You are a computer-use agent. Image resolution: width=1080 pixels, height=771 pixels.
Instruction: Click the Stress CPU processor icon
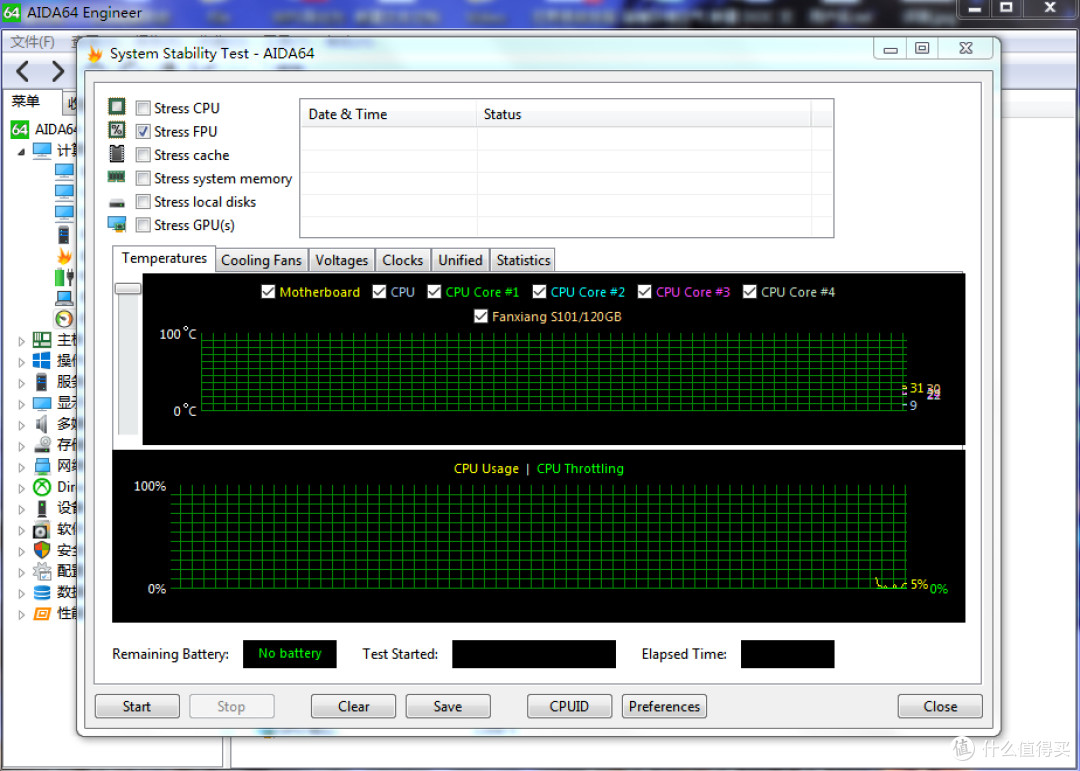coord(117,107)
